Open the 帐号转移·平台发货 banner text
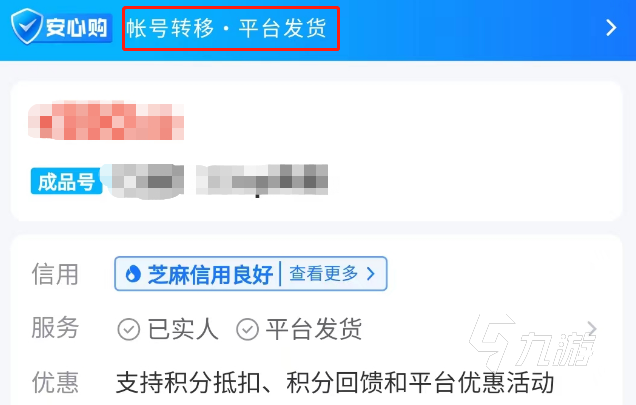Viewport: 636px width, 405px height. click(x=226, y=28)
